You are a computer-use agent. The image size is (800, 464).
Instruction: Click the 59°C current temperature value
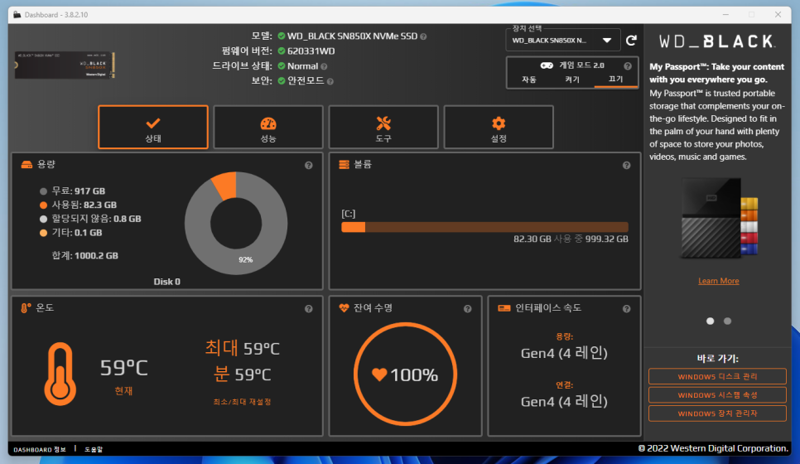tap(123, 368)
